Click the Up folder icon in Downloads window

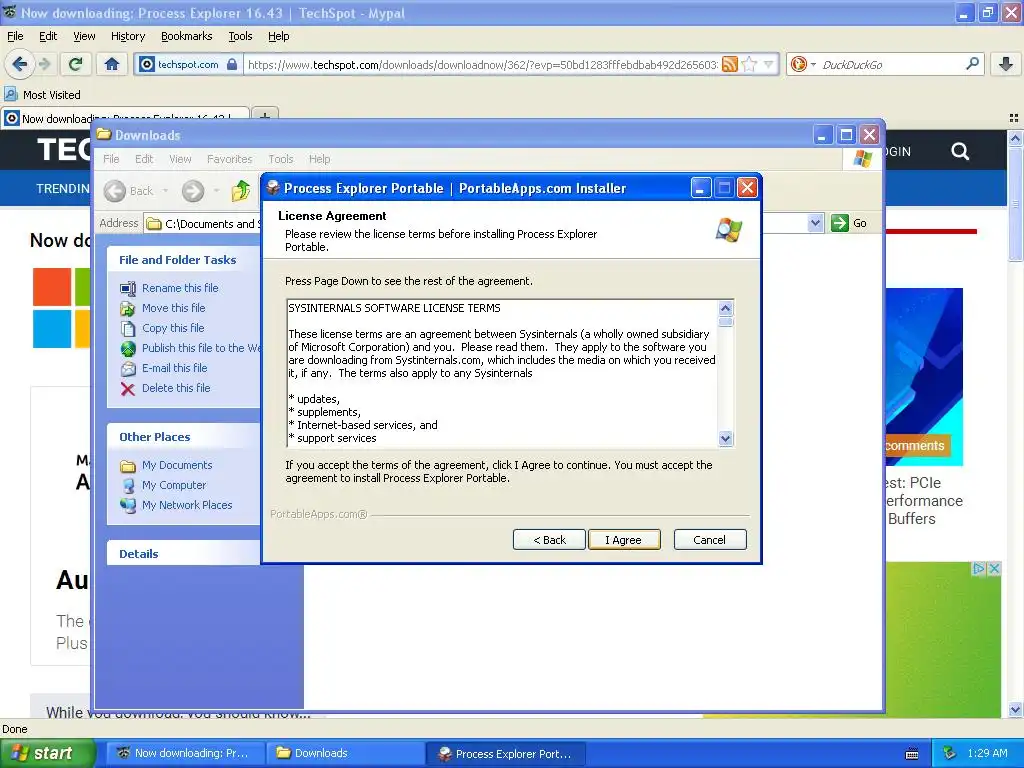pos(240,191)
